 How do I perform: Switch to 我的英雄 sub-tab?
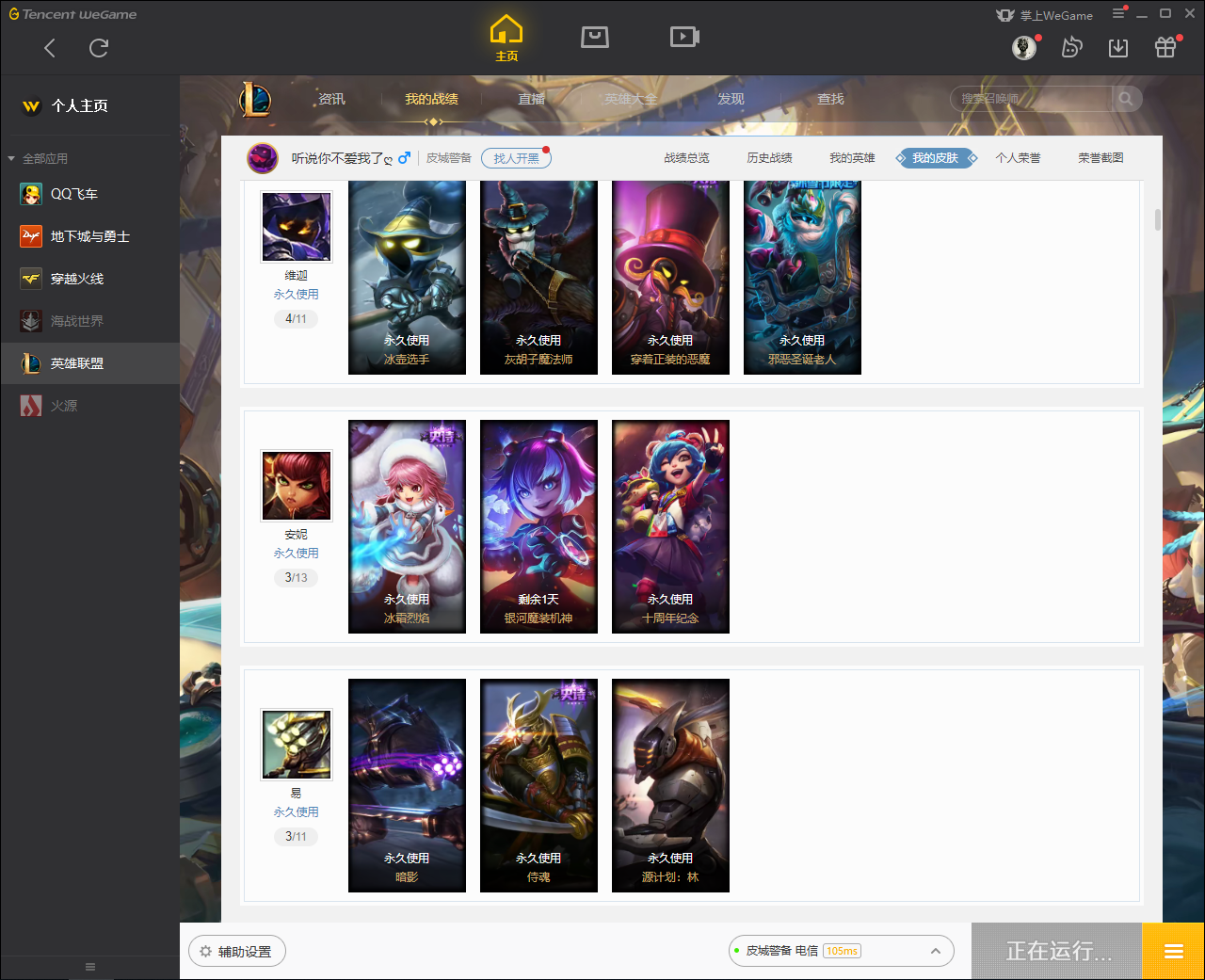coord(852,158)
